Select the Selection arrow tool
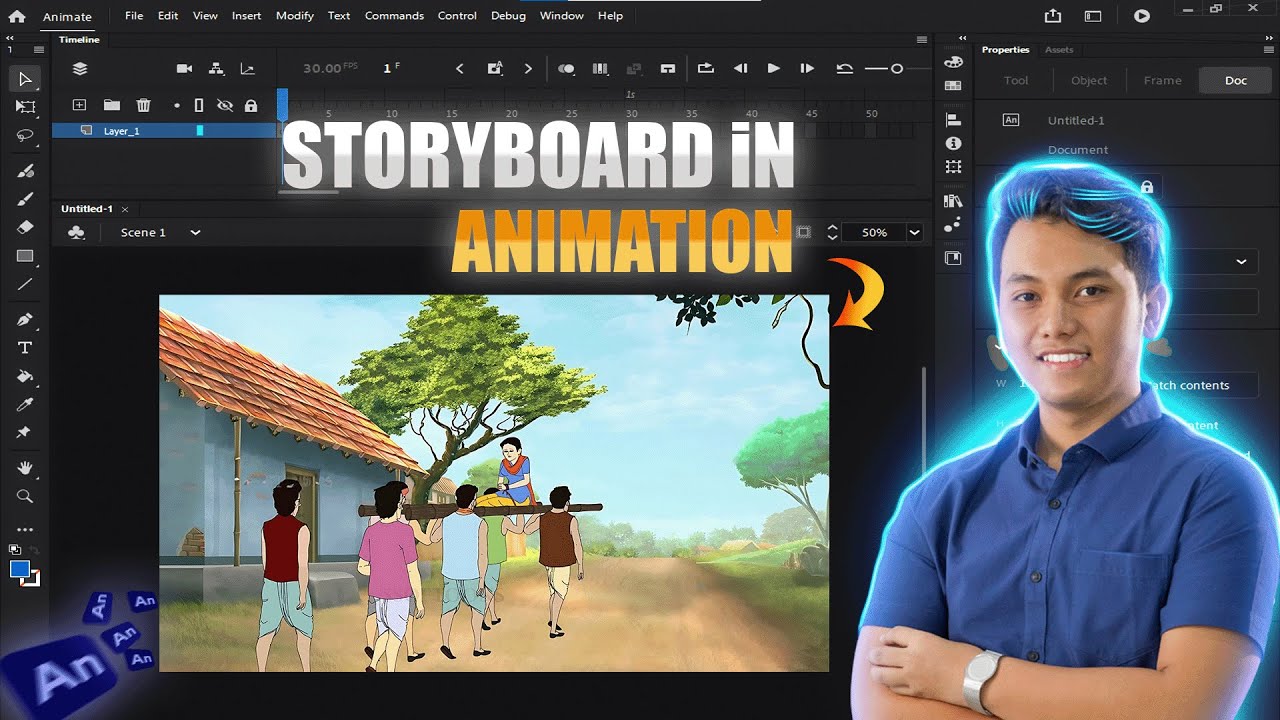 pos(25,79)
